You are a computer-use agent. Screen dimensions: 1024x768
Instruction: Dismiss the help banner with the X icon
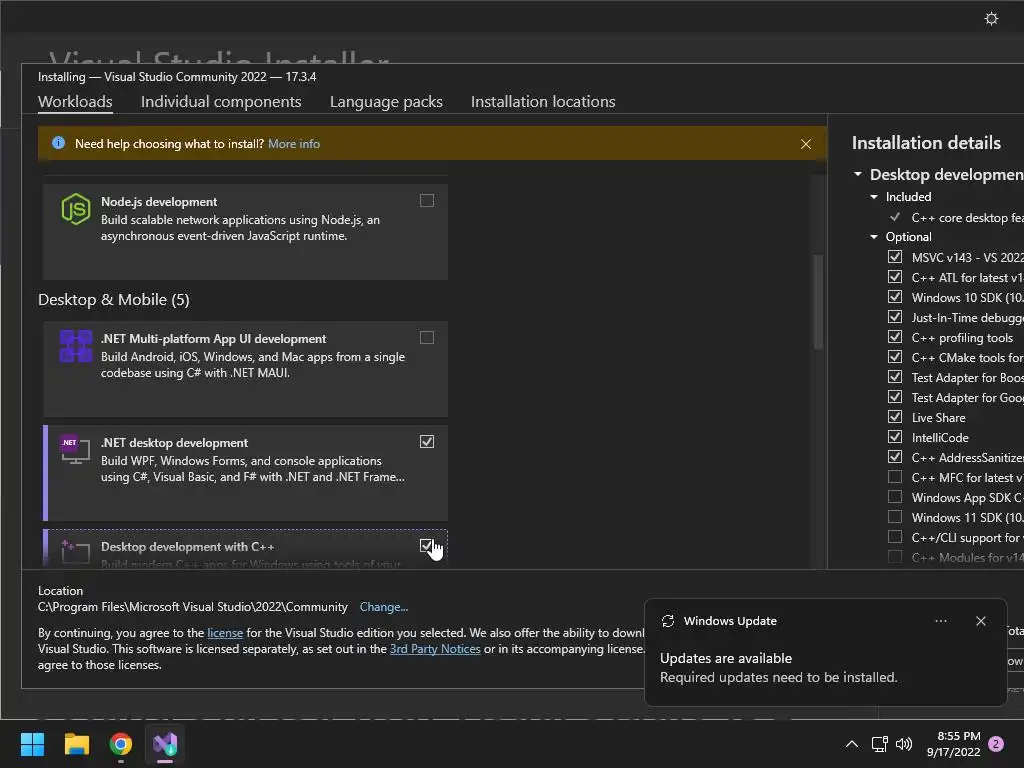806,144
